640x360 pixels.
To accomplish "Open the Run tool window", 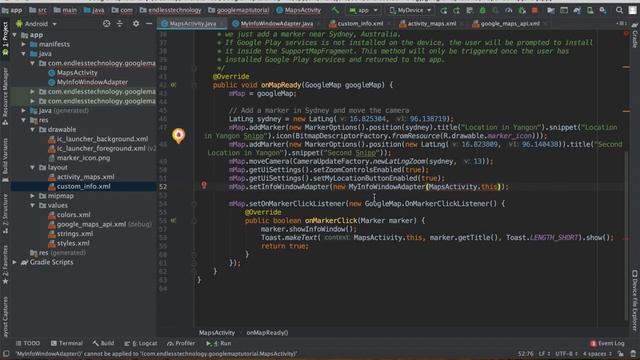I will click(x=219, y=343).
